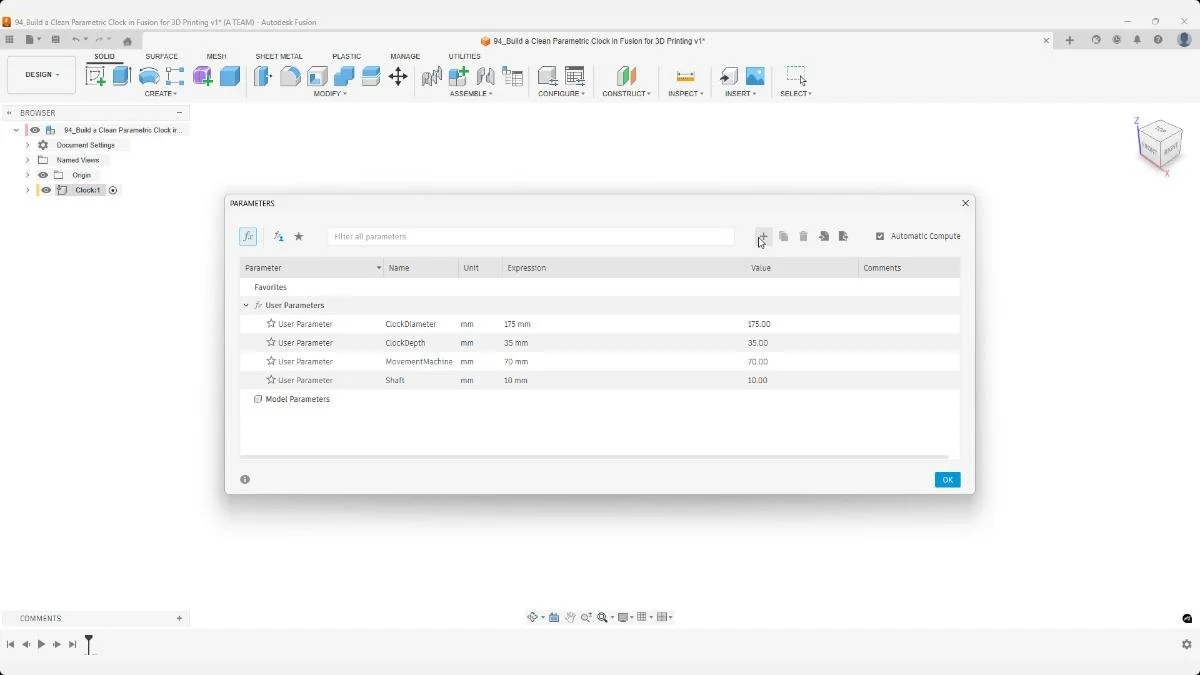Viewport: 1200px width, 675px height.
Task: Click the timeline Play button
Action: coord(41,645)
